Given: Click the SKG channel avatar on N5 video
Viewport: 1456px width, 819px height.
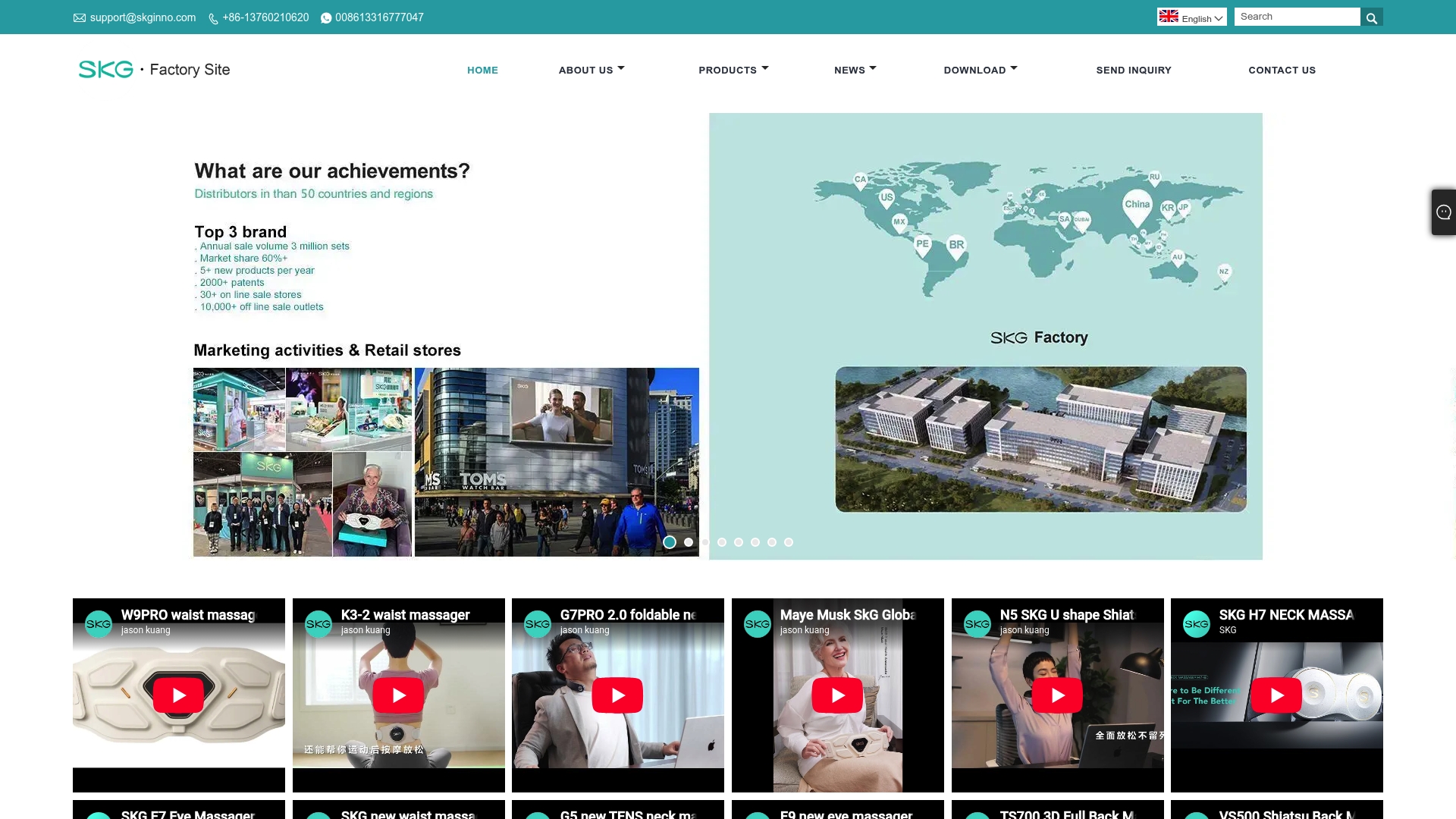Looking at the screenshot, I should click(977, 624).
